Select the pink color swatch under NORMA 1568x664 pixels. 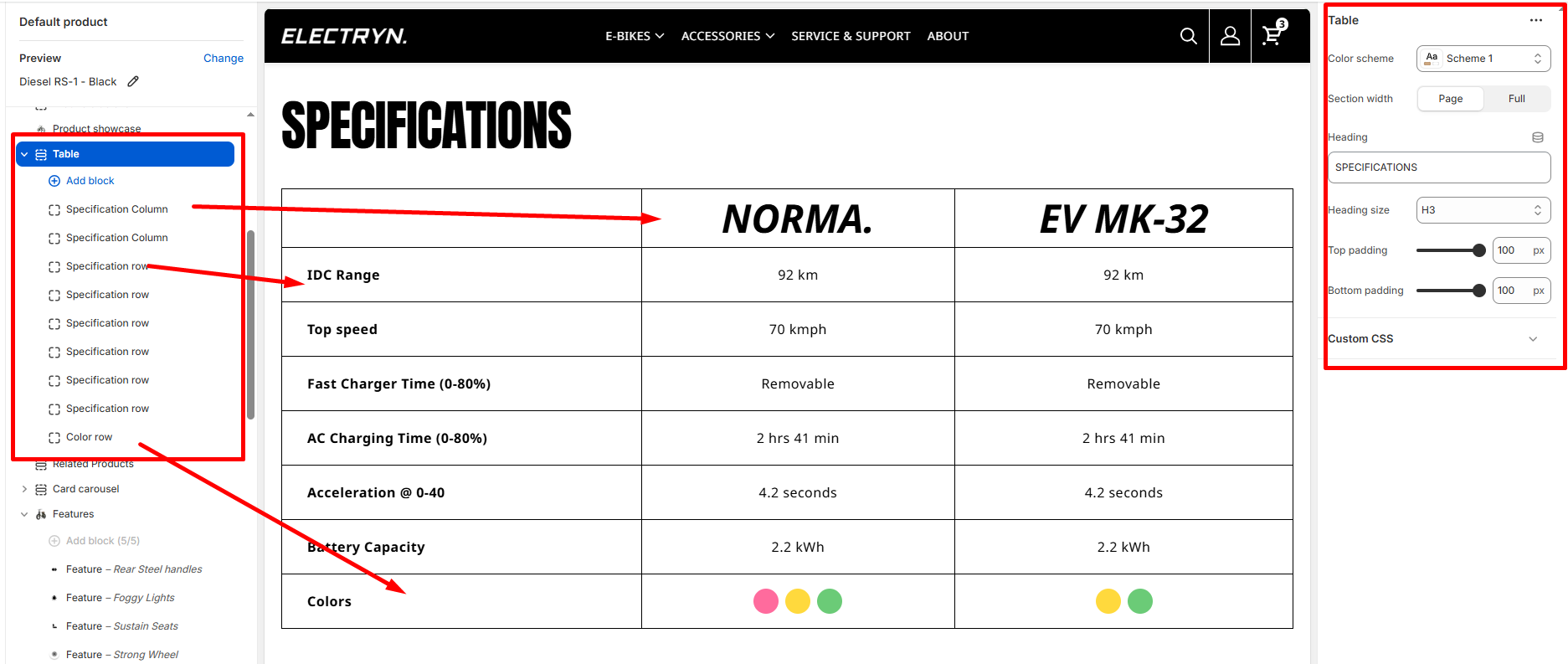click(765, 601)
